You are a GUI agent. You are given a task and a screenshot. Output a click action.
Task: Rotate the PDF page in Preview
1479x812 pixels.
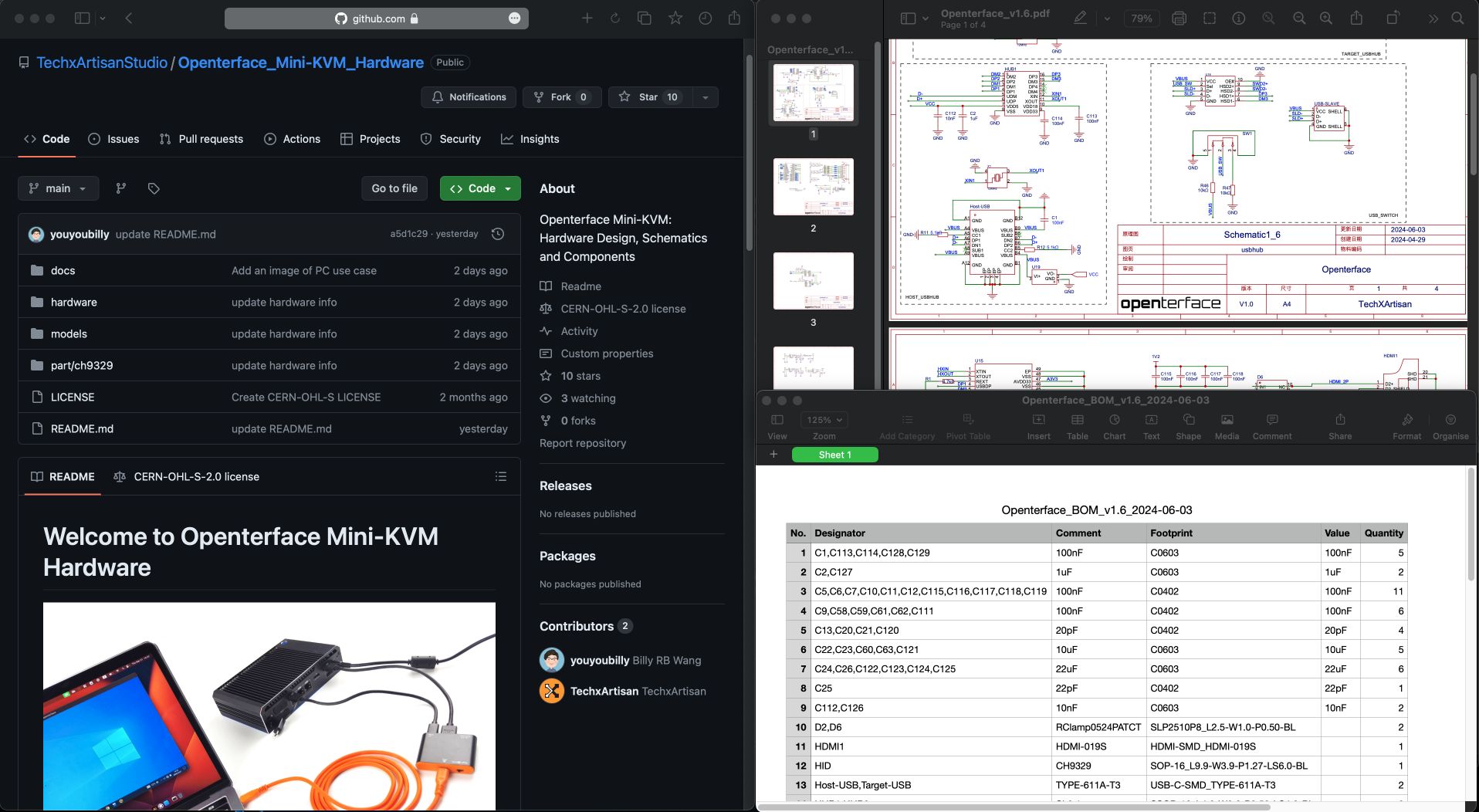click(1393, 19)
